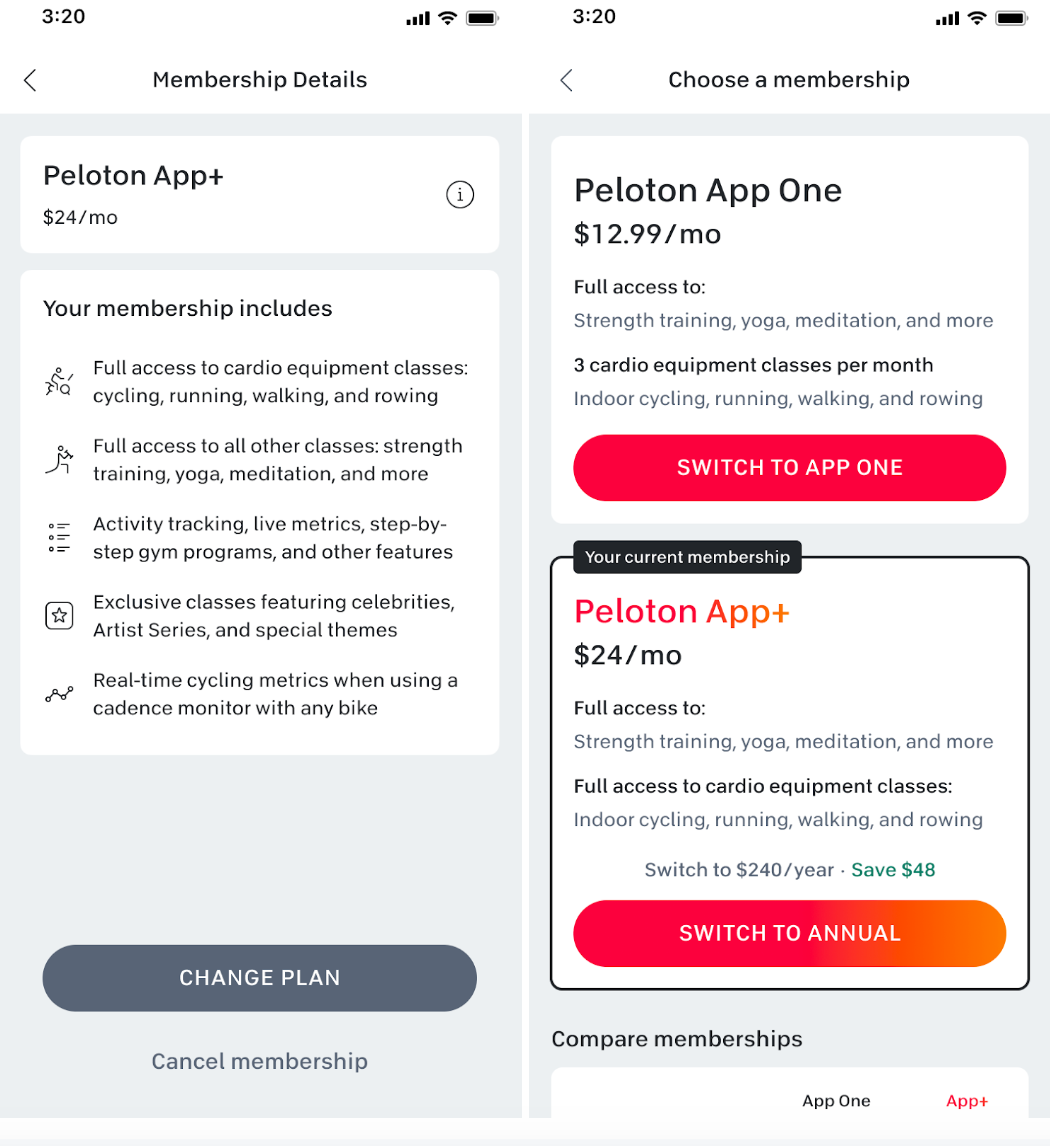Tap the stretching figure other classes icon
The height and width of the screenshot is (1146, 1050).
click(59, 460)
